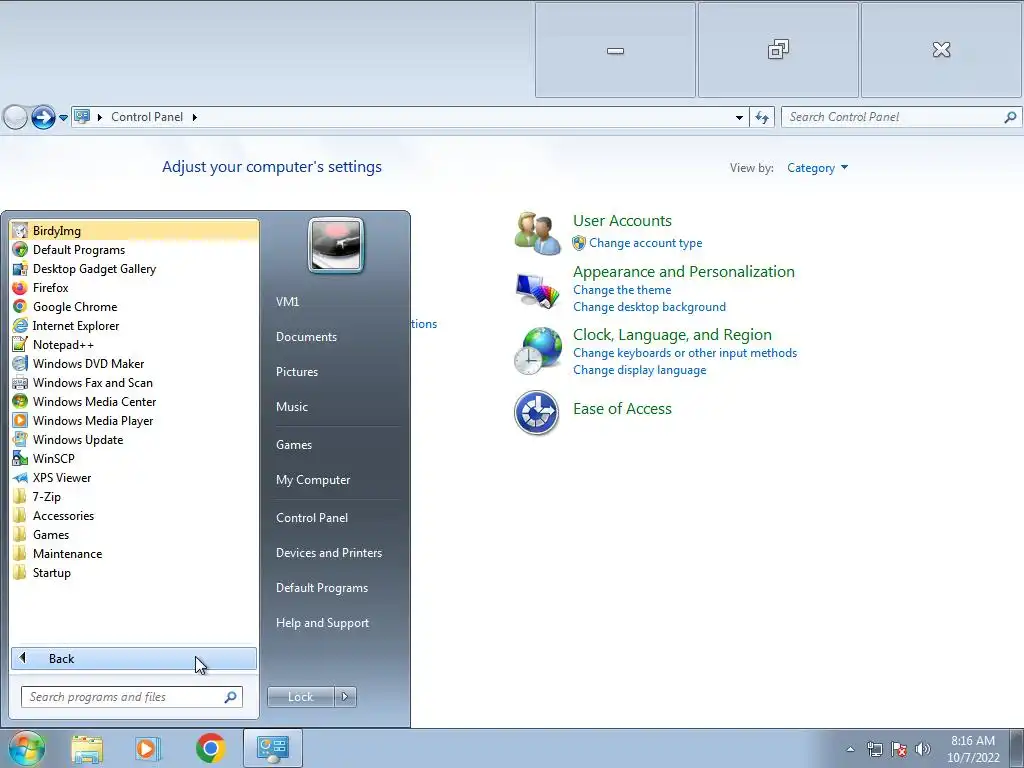This screenshot has width=1024, height=768.
Task: Open the shutdown options arrow next to Lock
Action: coord(345,697)
